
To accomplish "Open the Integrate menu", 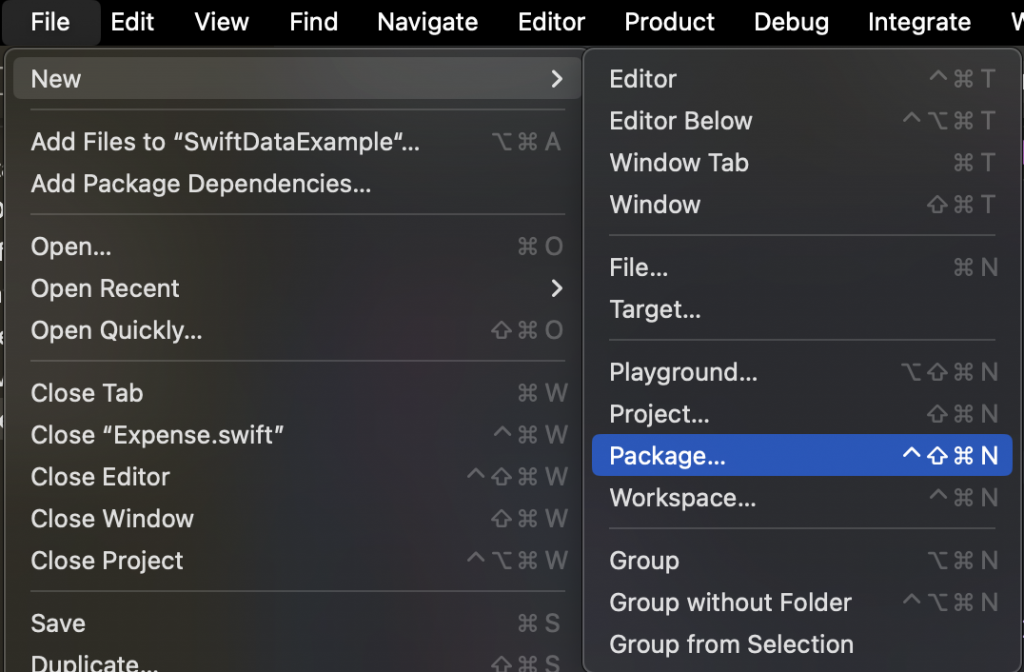I will coord(919,22).
